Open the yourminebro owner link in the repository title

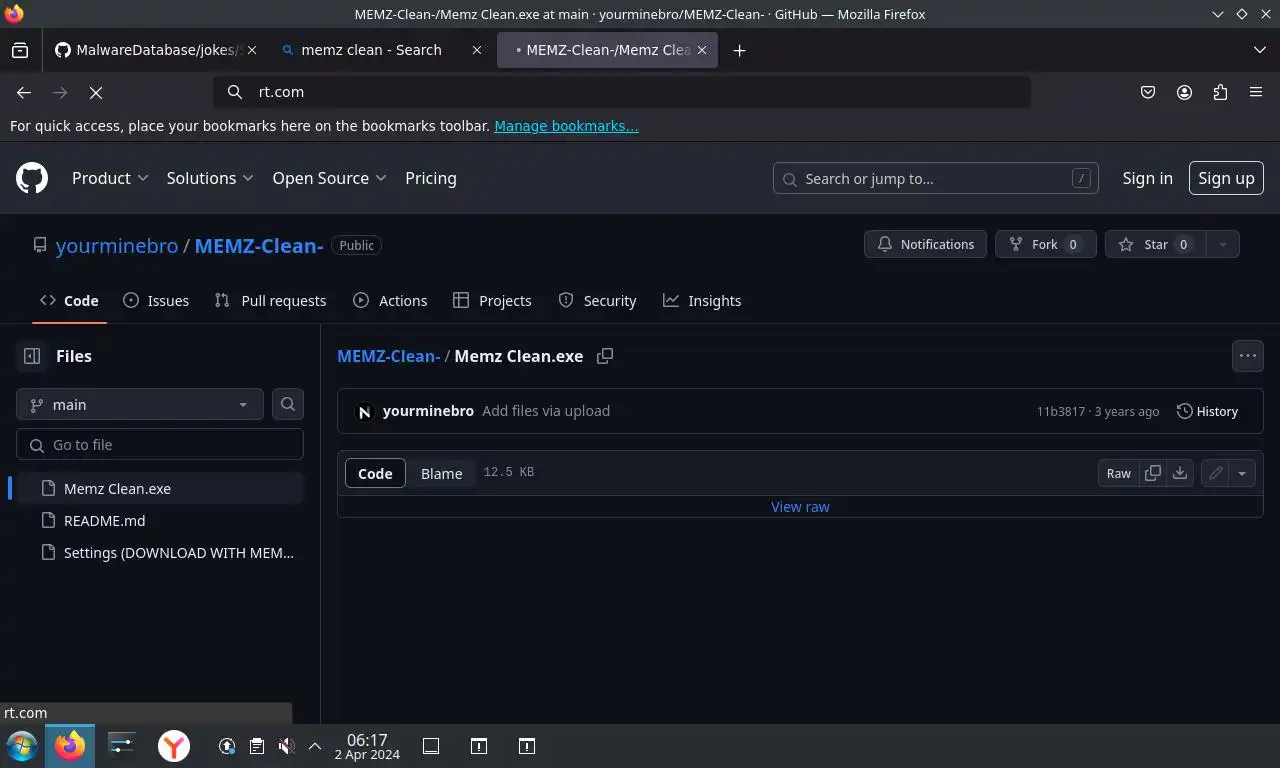pos(117,245)
